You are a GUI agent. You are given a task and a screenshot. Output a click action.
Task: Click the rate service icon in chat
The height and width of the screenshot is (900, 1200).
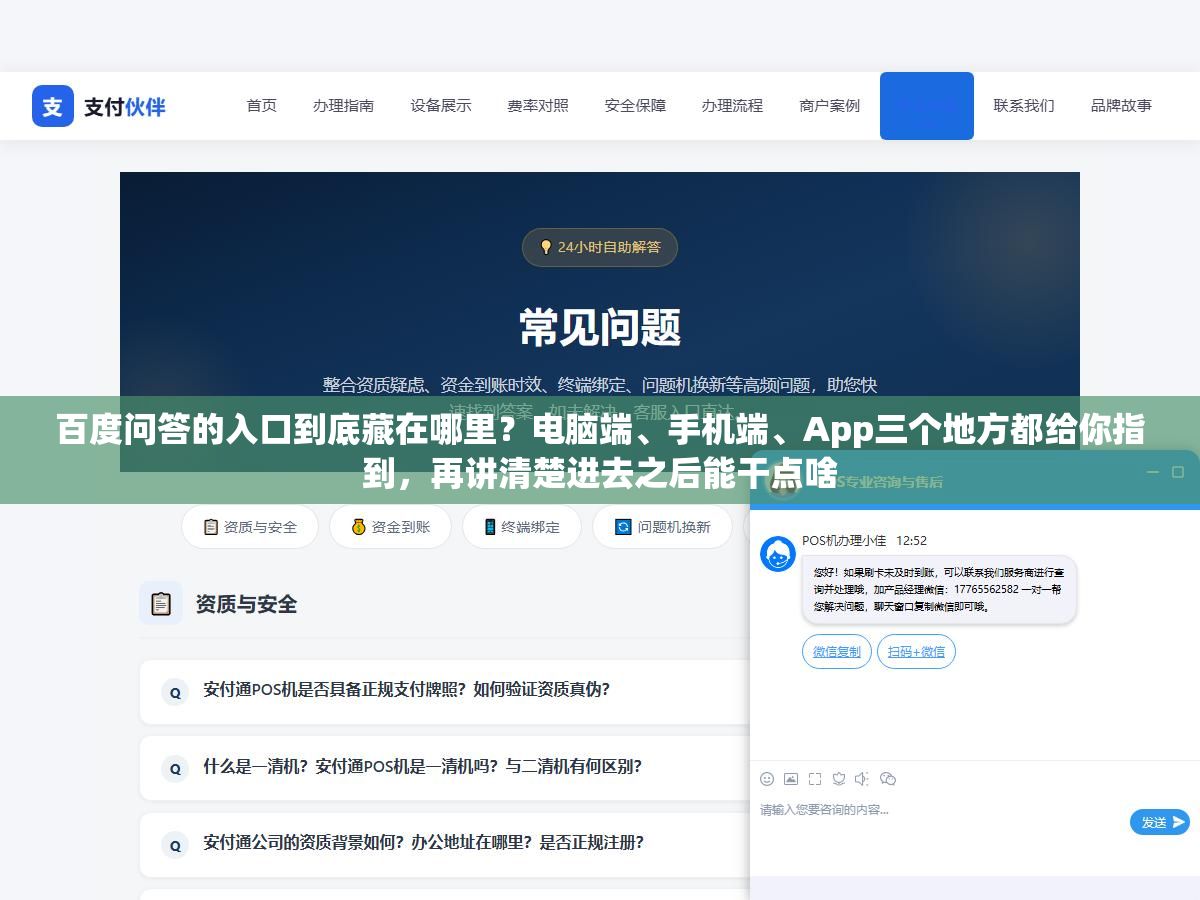coord(839,779)
